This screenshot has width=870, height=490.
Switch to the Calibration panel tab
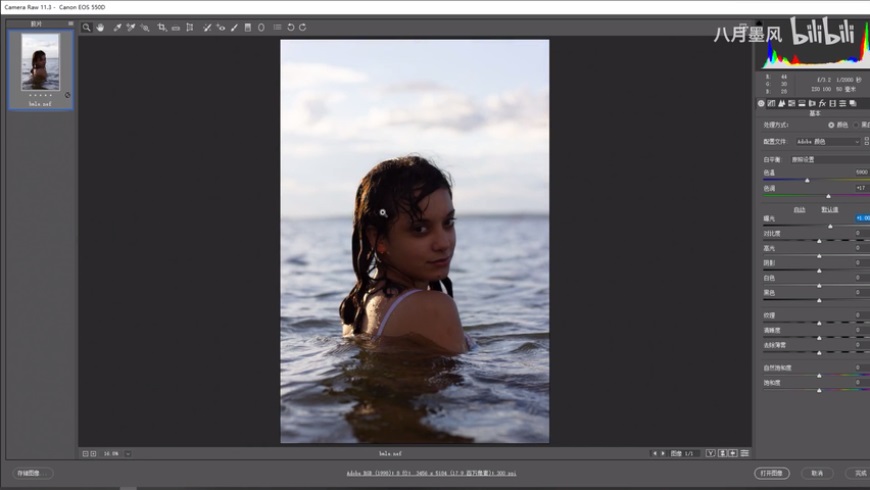coord(832,103)
